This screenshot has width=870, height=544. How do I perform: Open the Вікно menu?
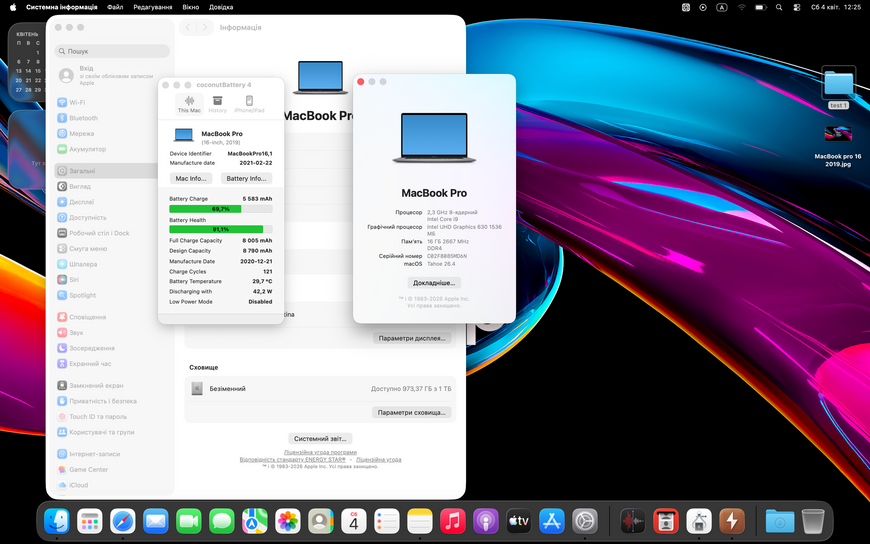[x=190, y=7]
